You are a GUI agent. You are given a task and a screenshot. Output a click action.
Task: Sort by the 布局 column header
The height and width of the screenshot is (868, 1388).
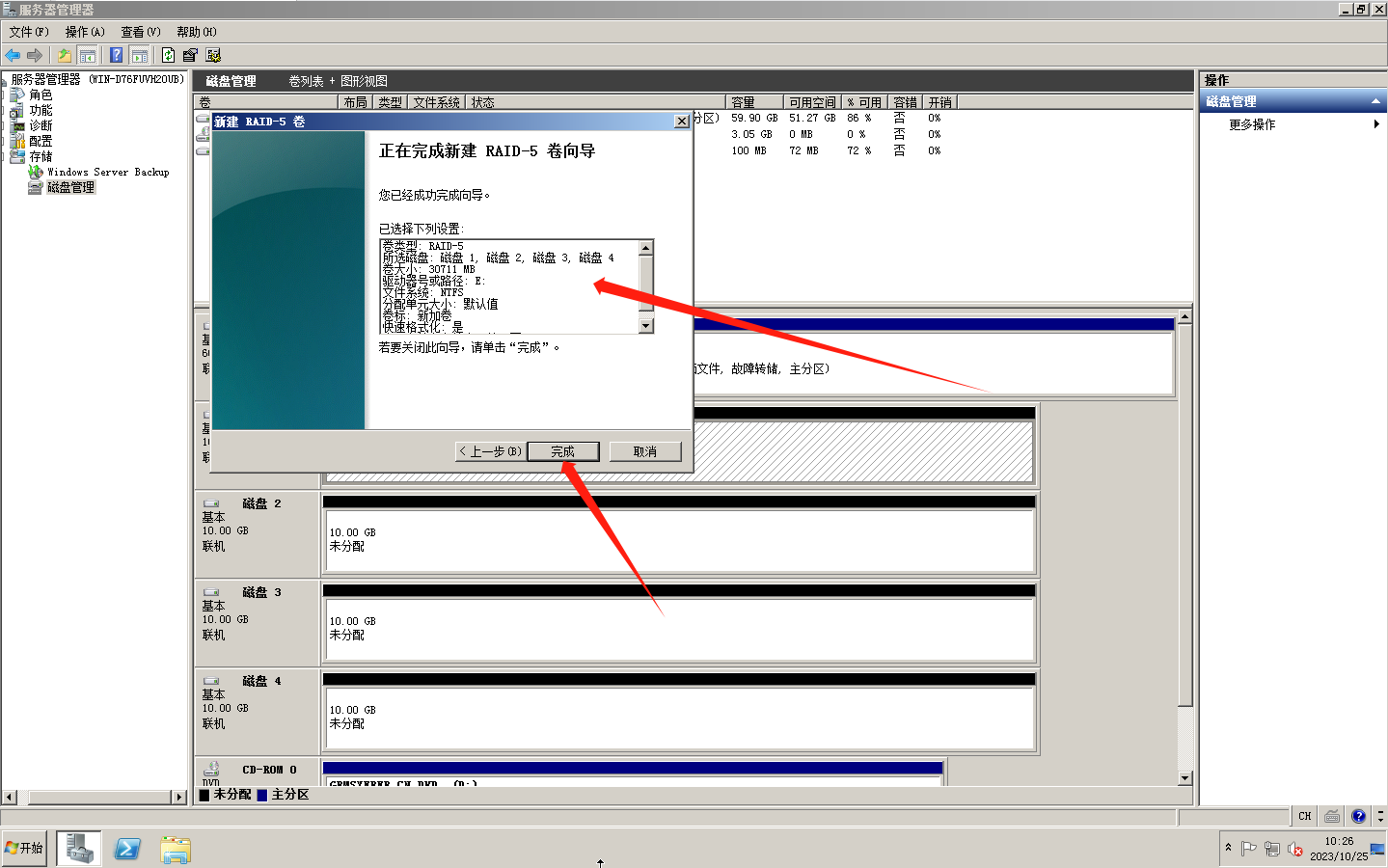tap(356, 101)
